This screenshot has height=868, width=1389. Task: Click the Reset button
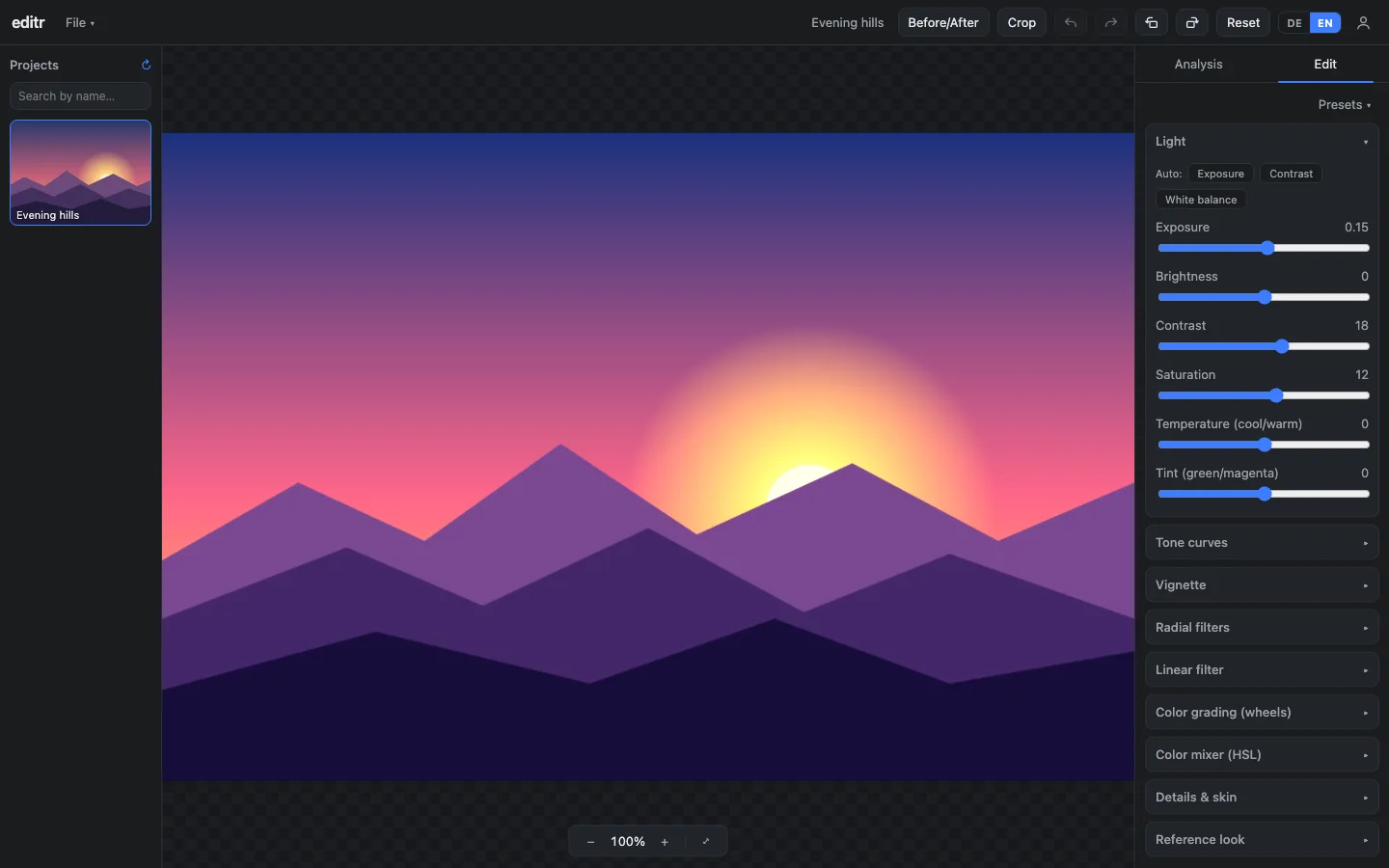(1243, 22)
